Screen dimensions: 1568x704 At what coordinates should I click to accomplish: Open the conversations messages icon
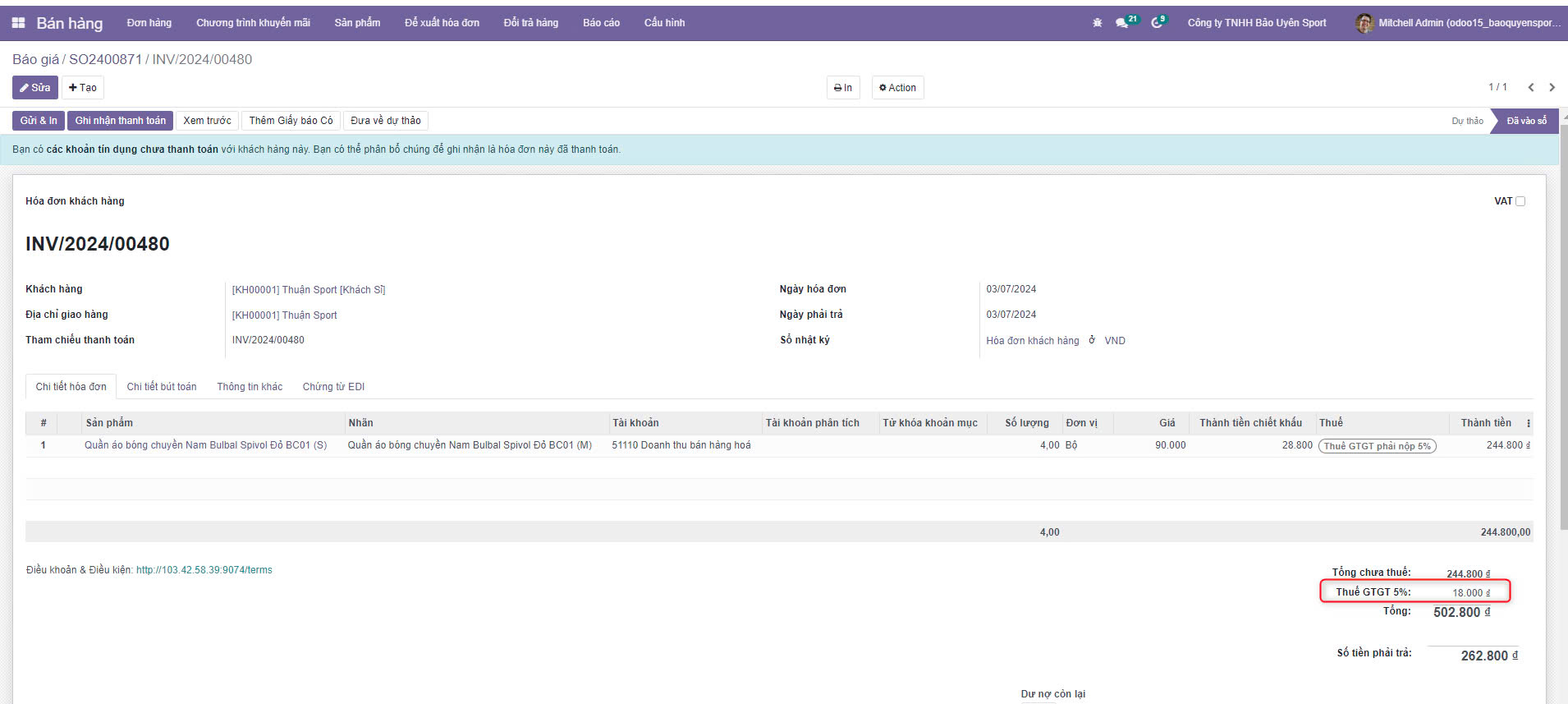[x=1122, y=23]
